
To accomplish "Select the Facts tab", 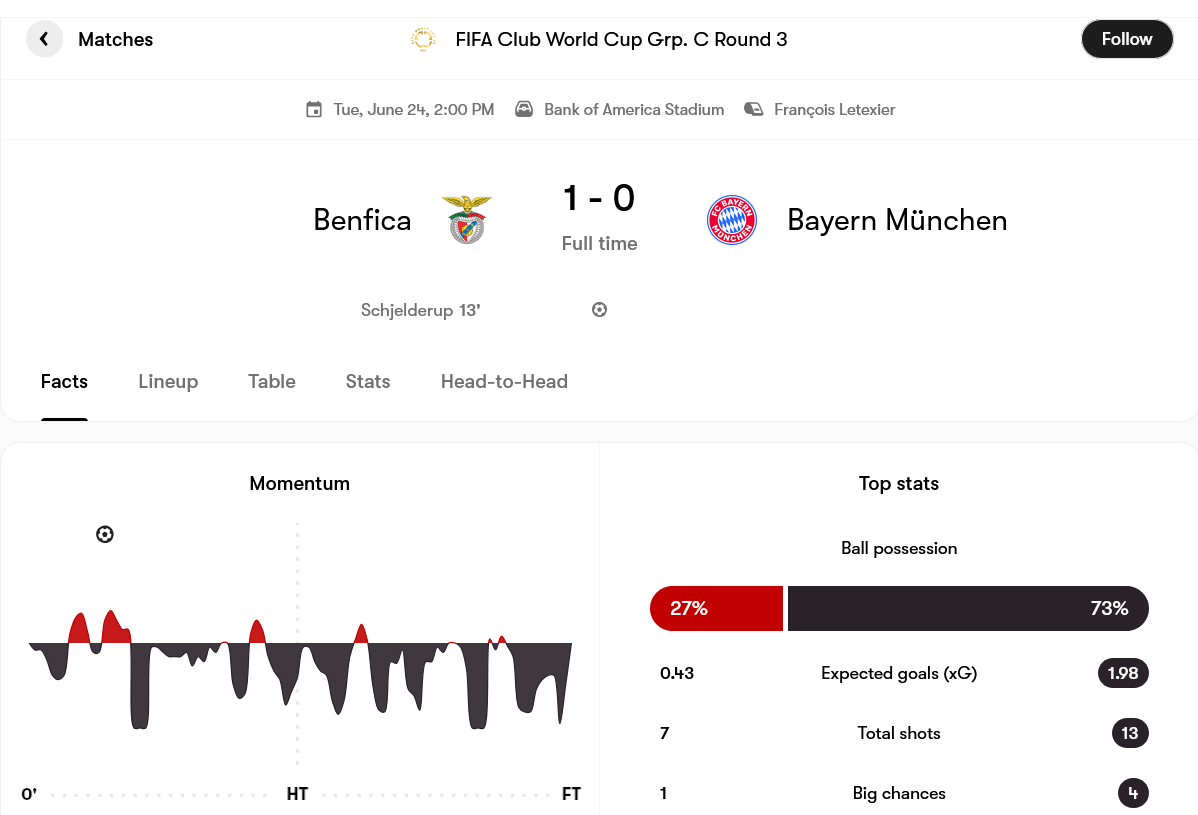I will coord(64,381).
